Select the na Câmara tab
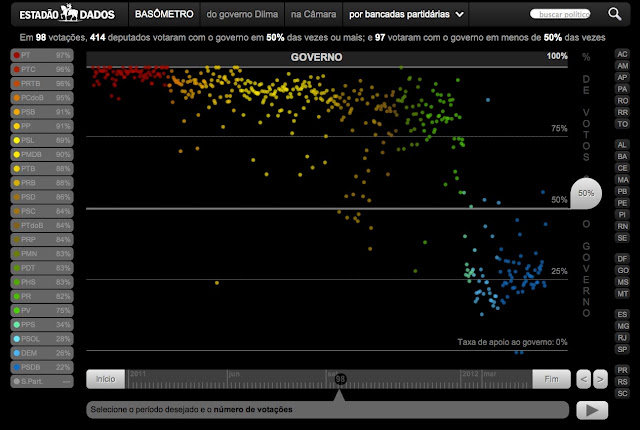Image resolution: width=640 pixels, height=430 pixels. [x=313, y=14]
